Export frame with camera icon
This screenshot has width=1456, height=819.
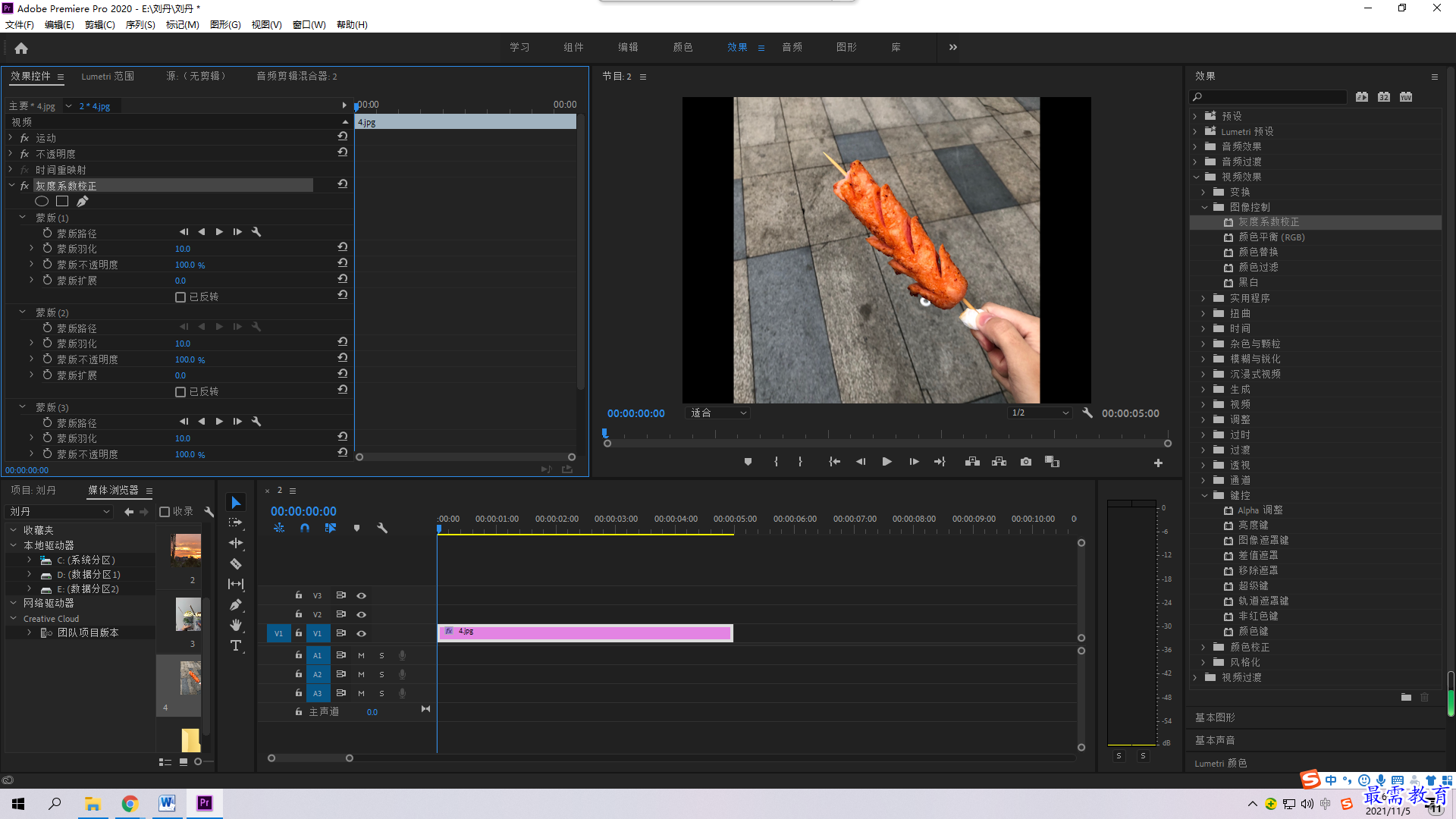click(1025, 462)
